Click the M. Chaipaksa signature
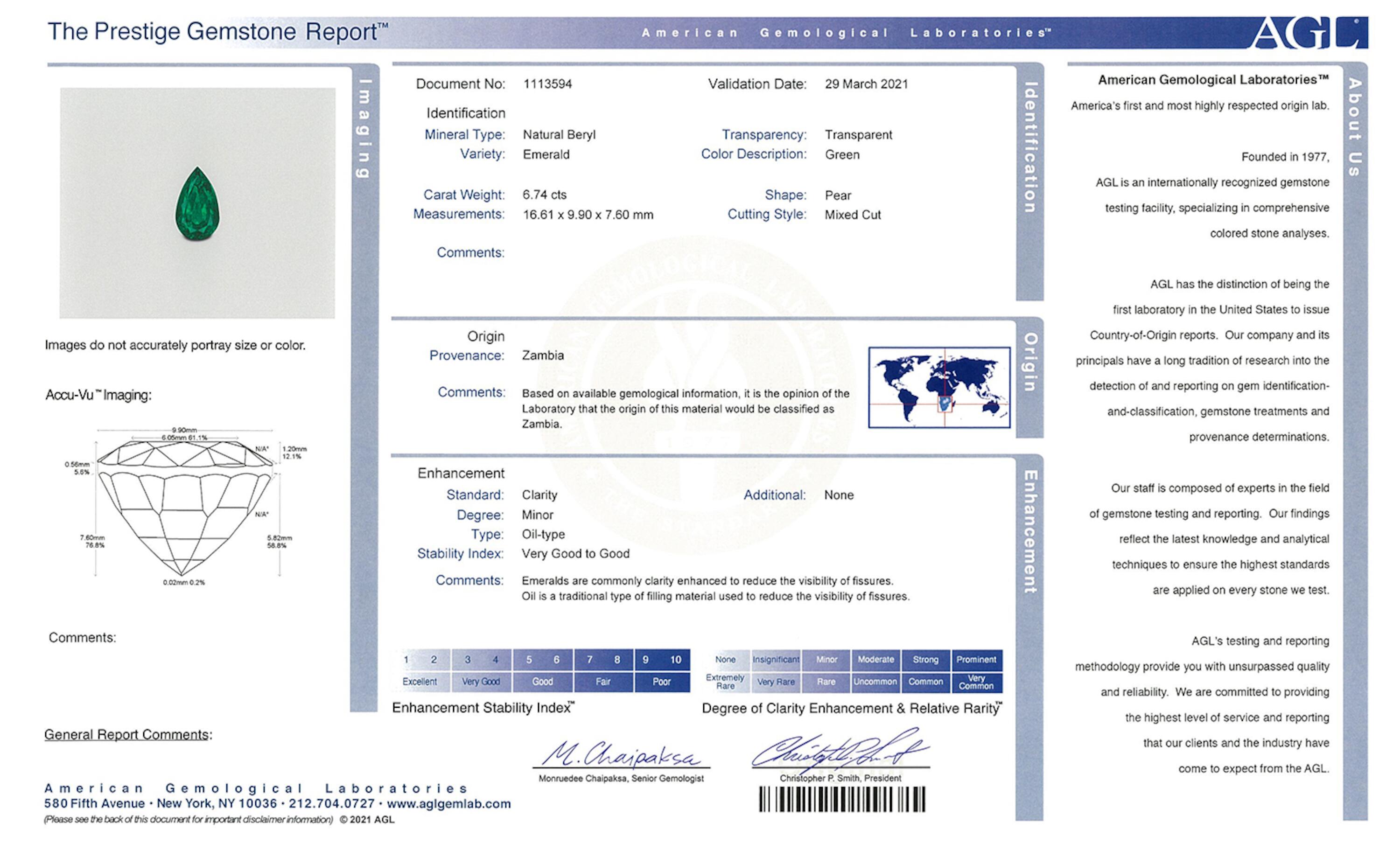The image size is (1400, 850). click(x=621, y=755)
